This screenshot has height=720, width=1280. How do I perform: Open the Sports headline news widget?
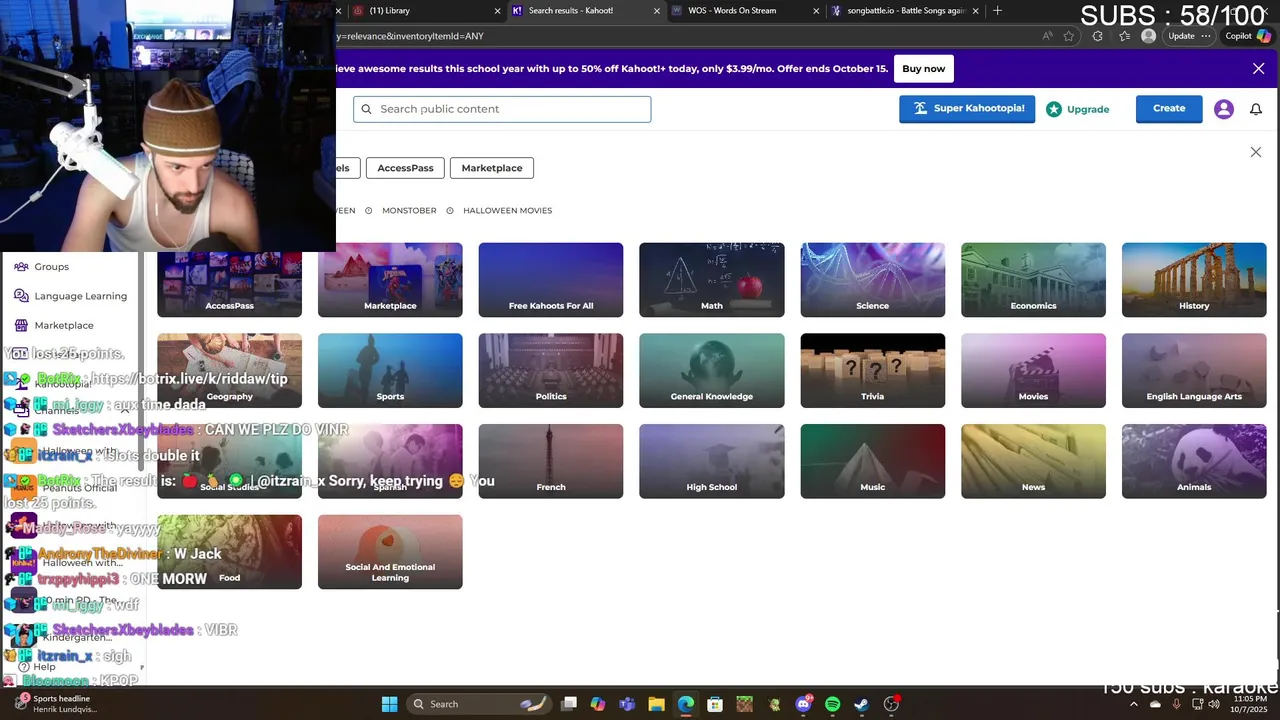tap(56, 704)
